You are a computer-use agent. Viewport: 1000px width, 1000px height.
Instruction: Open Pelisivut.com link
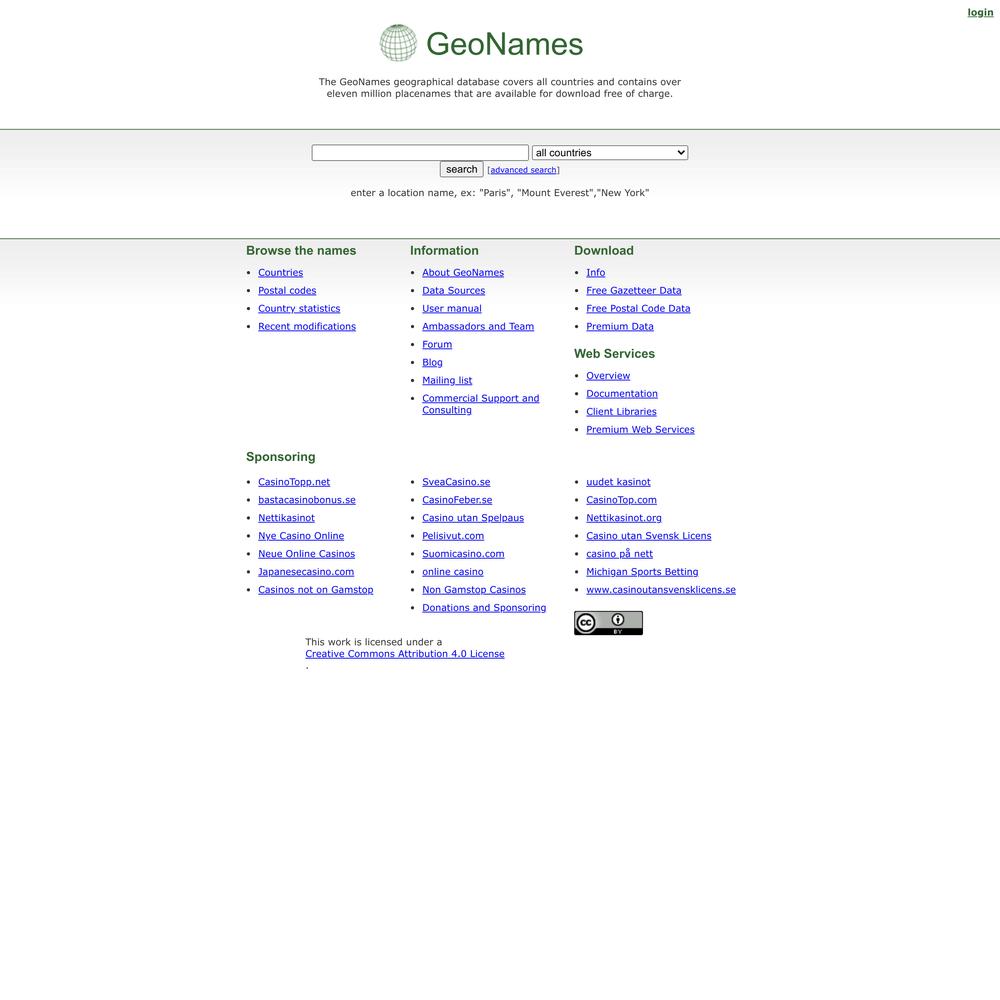(x=453, y=536)
